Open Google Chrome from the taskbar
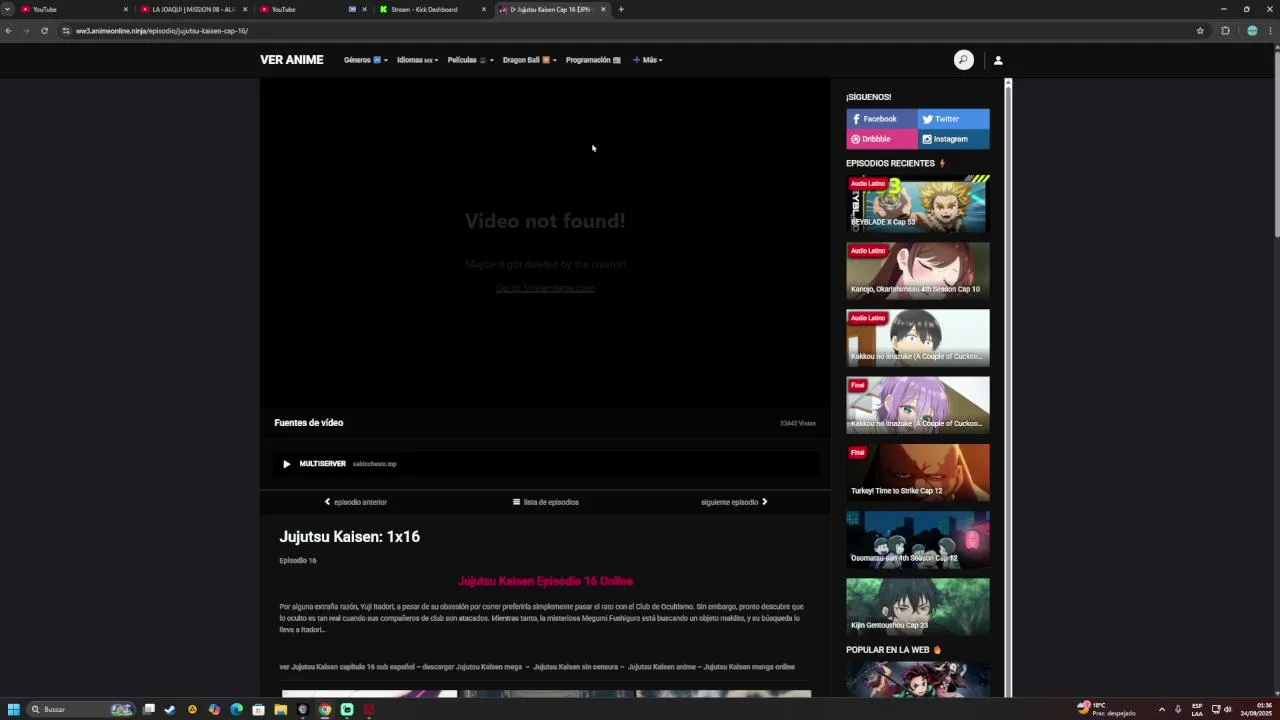The image size is (1280, 720). (325, 709)
